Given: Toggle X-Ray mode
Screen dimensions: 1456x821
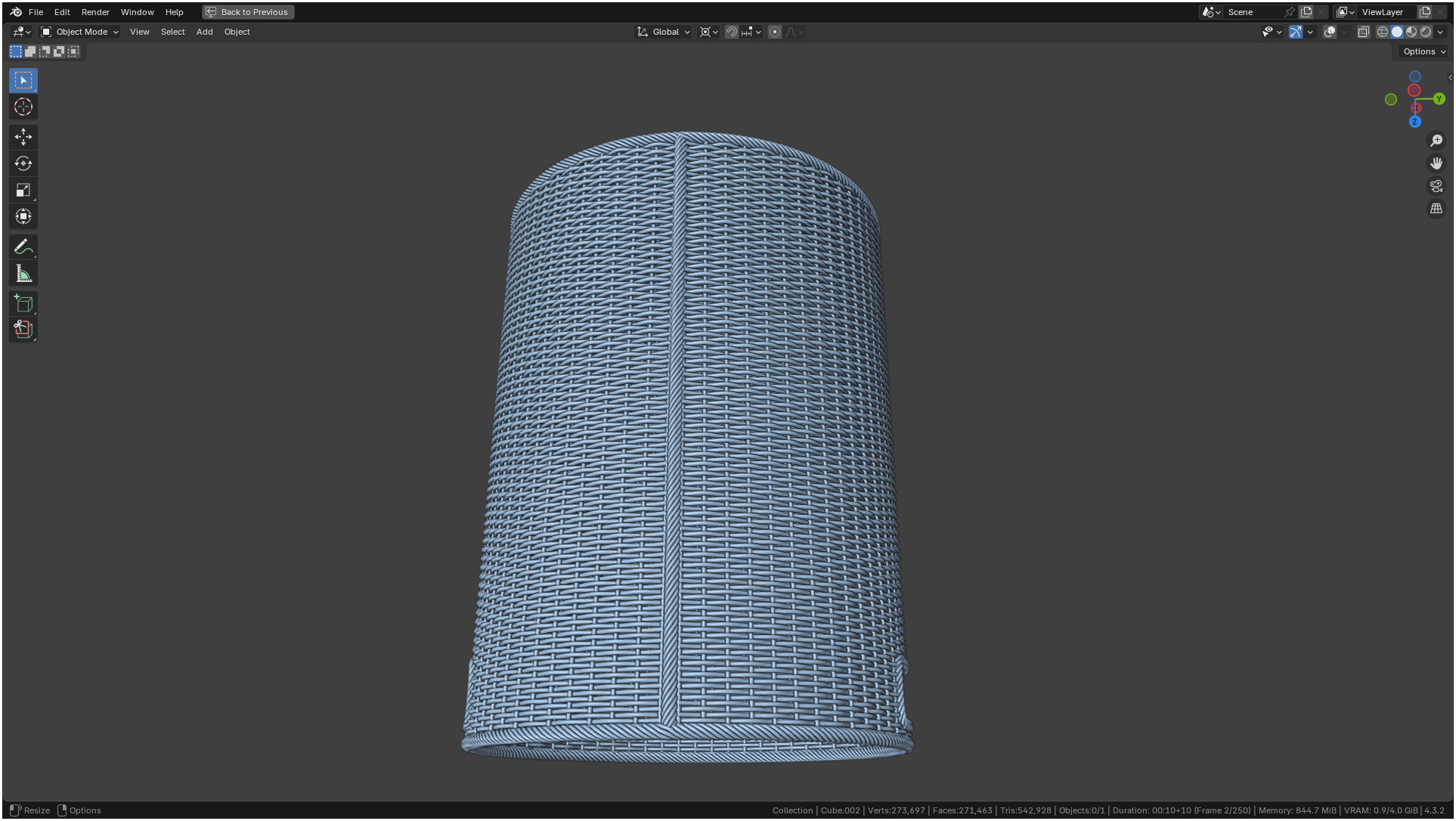Looking at the screenshot, I should coord(1364,32).
